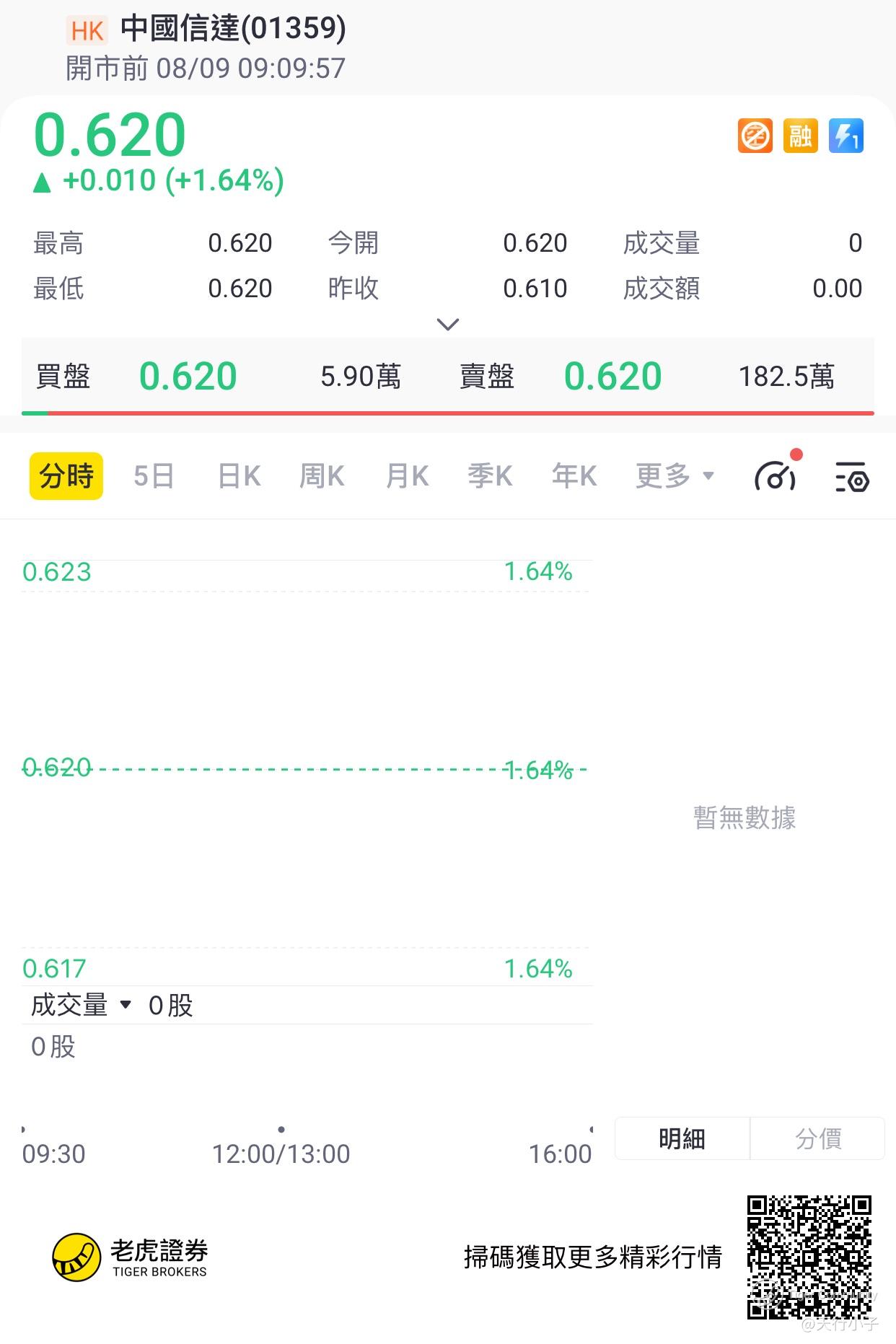
Task: Select the 分時 intraday chart tab
Action: (66, 476)
